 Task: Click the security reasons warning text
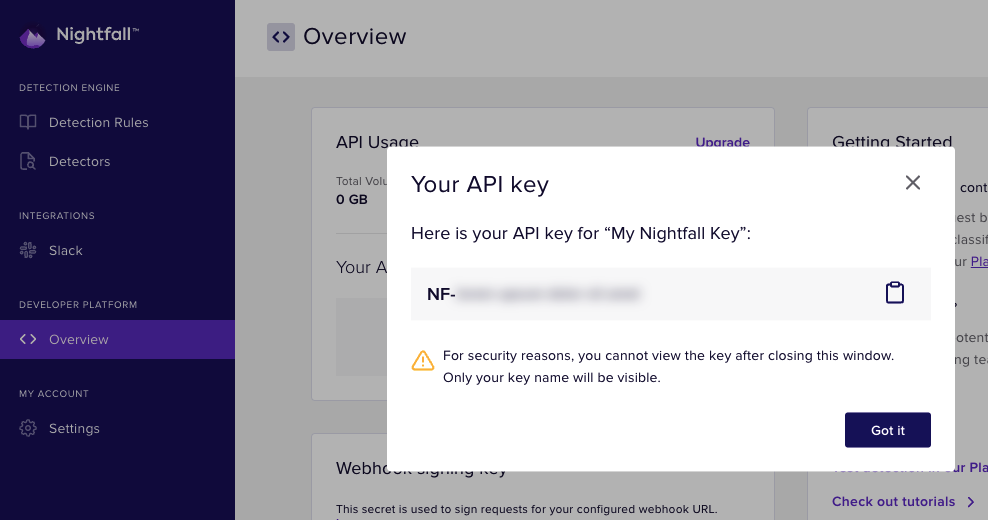point(669,366)
